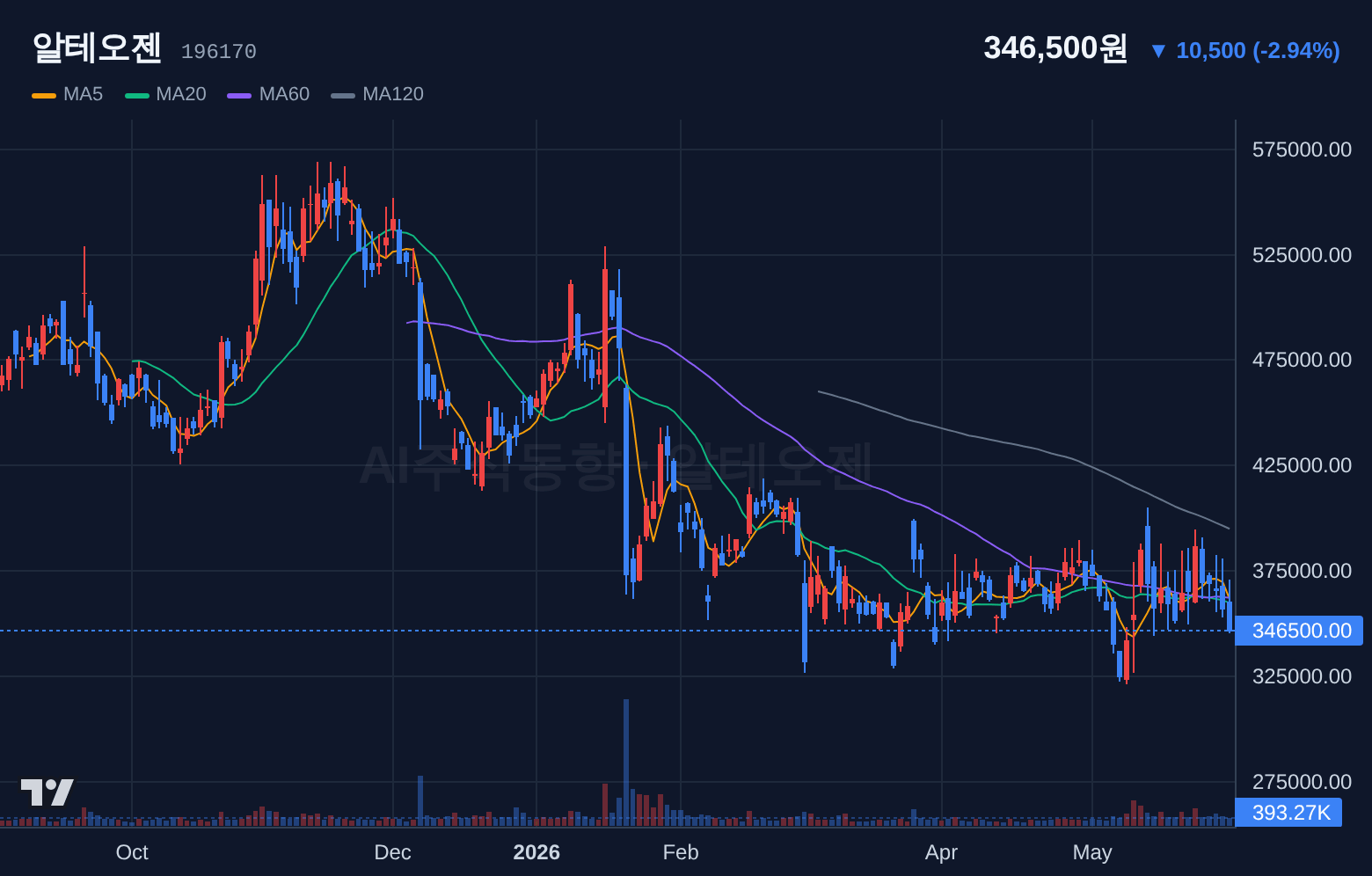
Task: Click the 575000.00 price axis label
Action: click(x=1302, y=150)
